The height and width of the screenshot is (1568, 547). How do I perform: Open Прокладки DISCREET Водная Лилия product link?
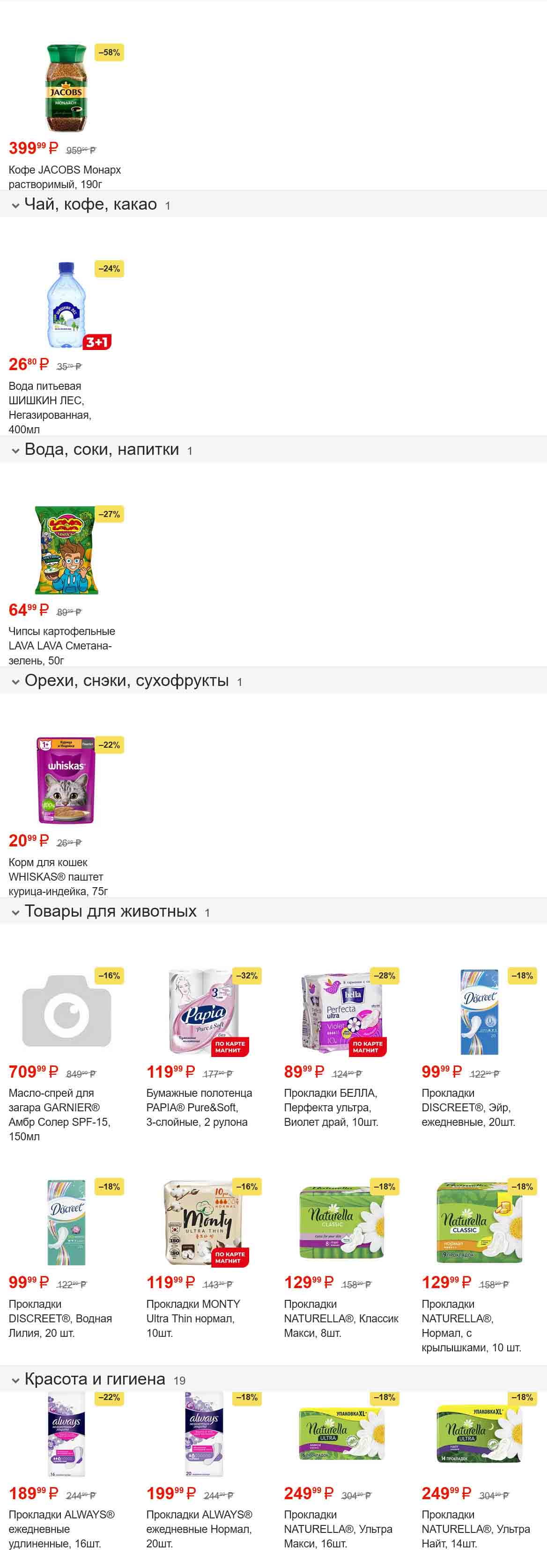click(60, 1319)
